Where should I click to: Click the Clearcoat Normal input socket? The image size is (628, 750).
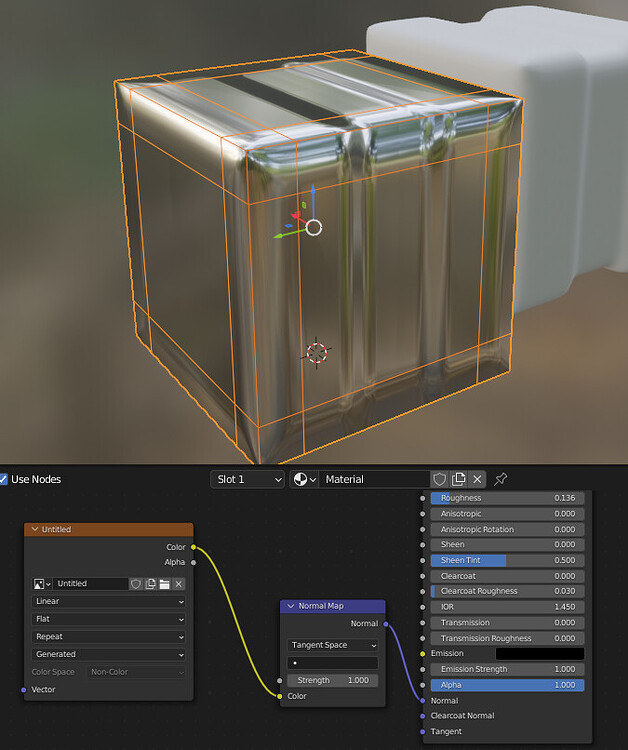[x=422, y=716]
